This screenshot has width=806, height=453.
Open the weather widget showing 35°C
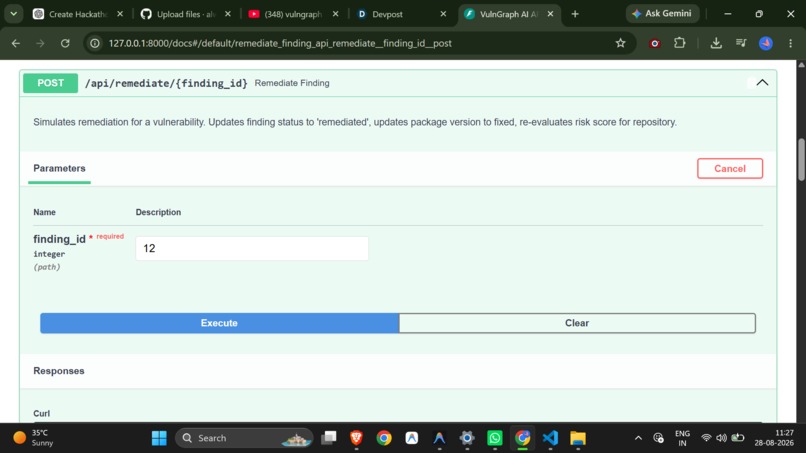pos(34,438)
